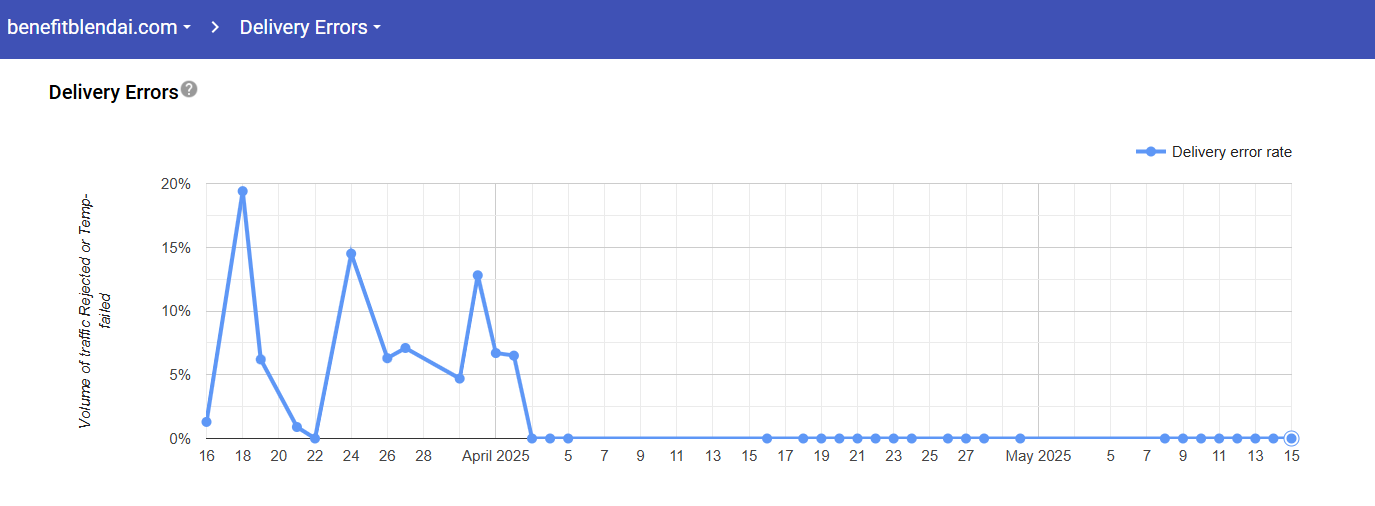This screenshot has width=1375, height=506.
Task: Select the data point on the 26th
Action: click(387, 358)
